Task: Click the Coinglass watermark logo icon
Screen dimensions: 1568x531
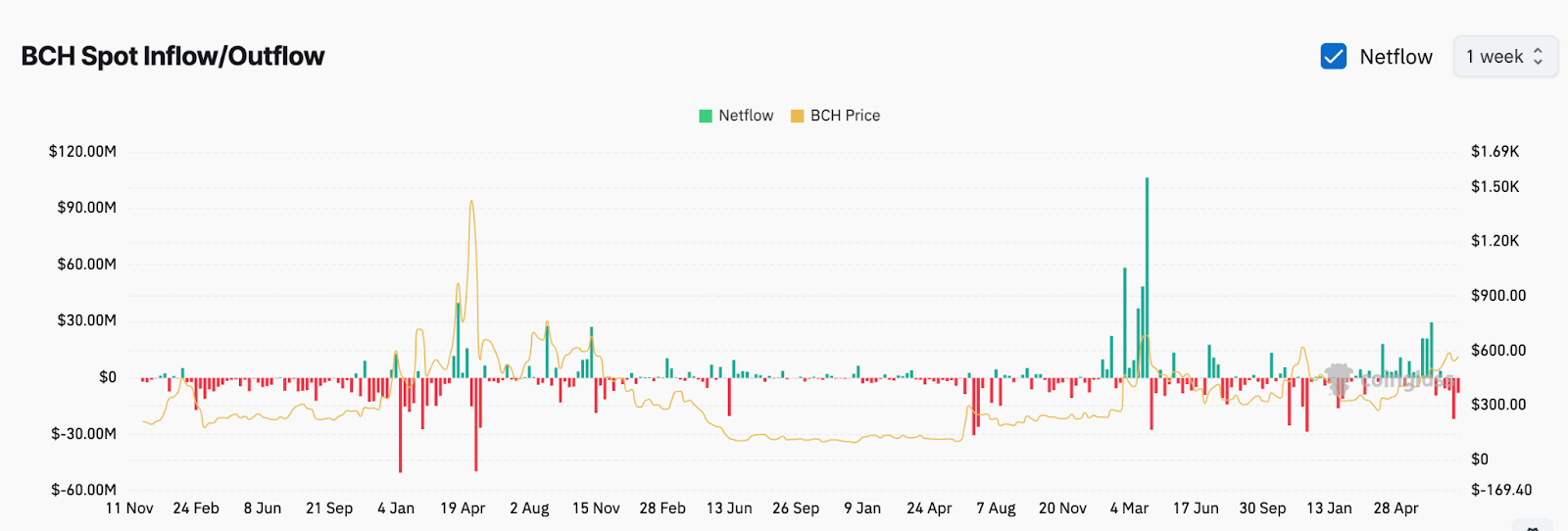Action: [1339, 379]
